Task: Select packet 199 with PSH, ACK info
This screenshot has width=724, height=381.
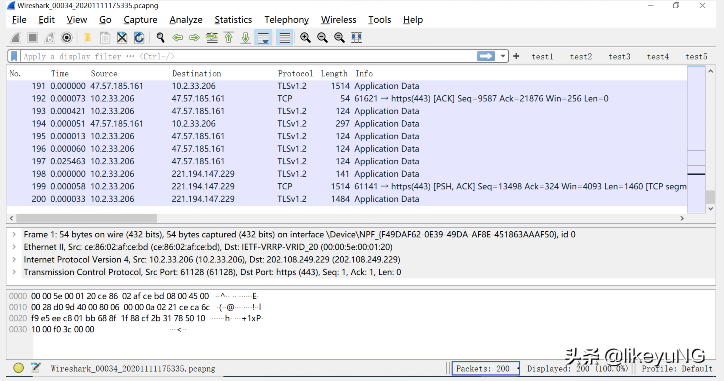Action: pyautogui.click(x=347, y=187)
